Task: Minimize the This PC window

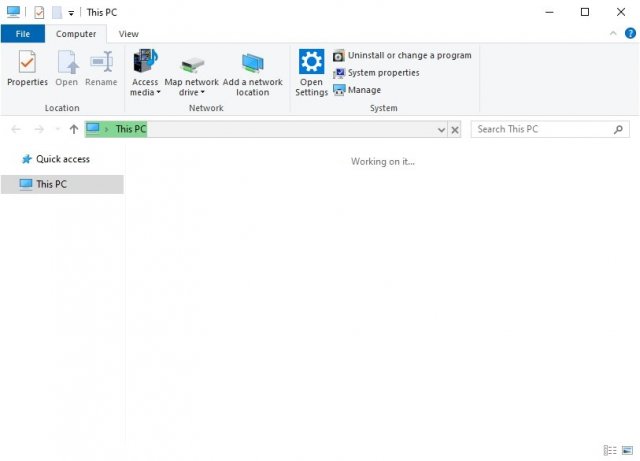Action: click(x=549, y=12)
